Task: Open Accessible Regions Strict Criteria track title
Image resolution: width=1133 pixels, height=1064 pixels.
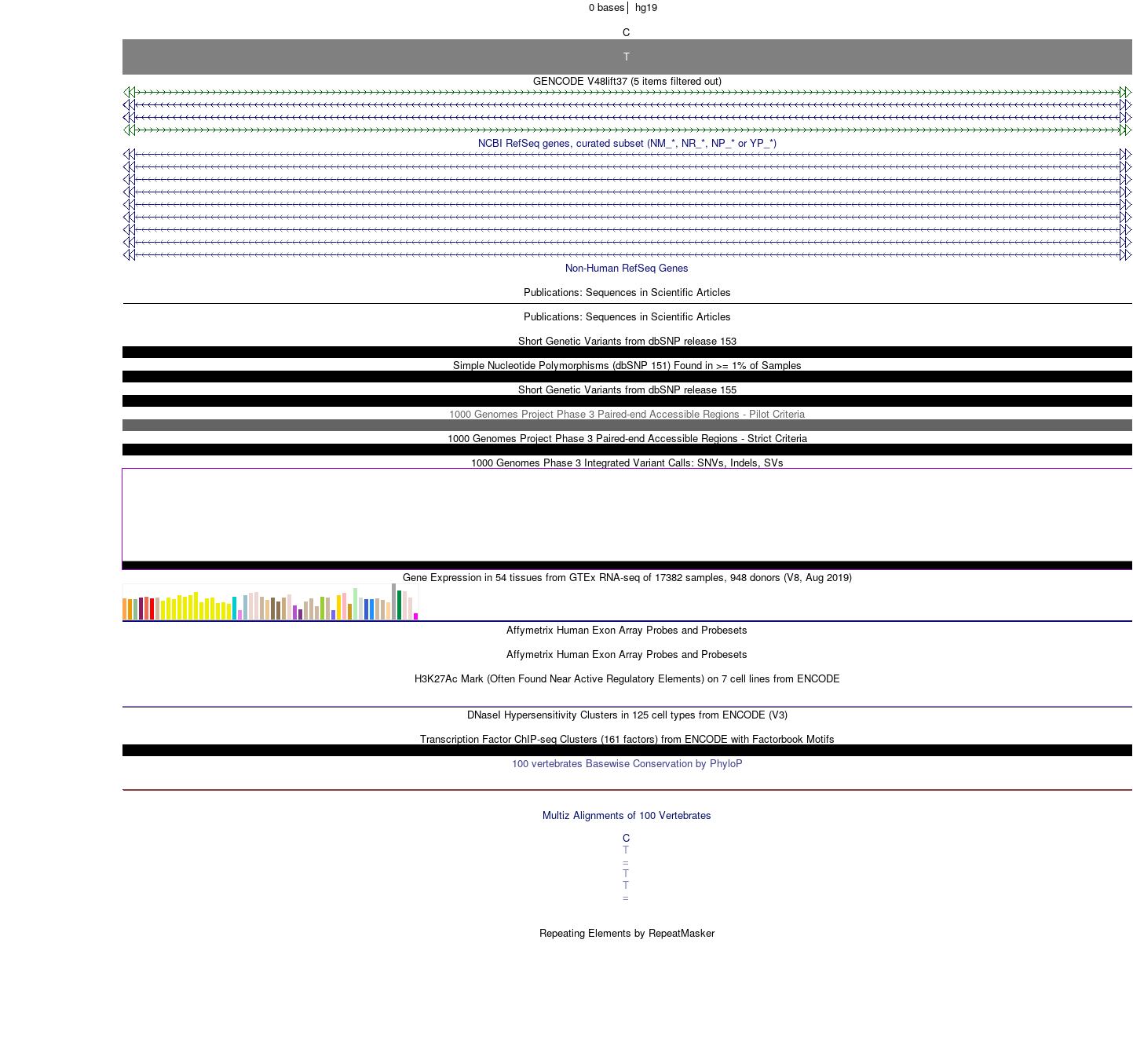Action: pyautogui.click(x=627, y=438)
